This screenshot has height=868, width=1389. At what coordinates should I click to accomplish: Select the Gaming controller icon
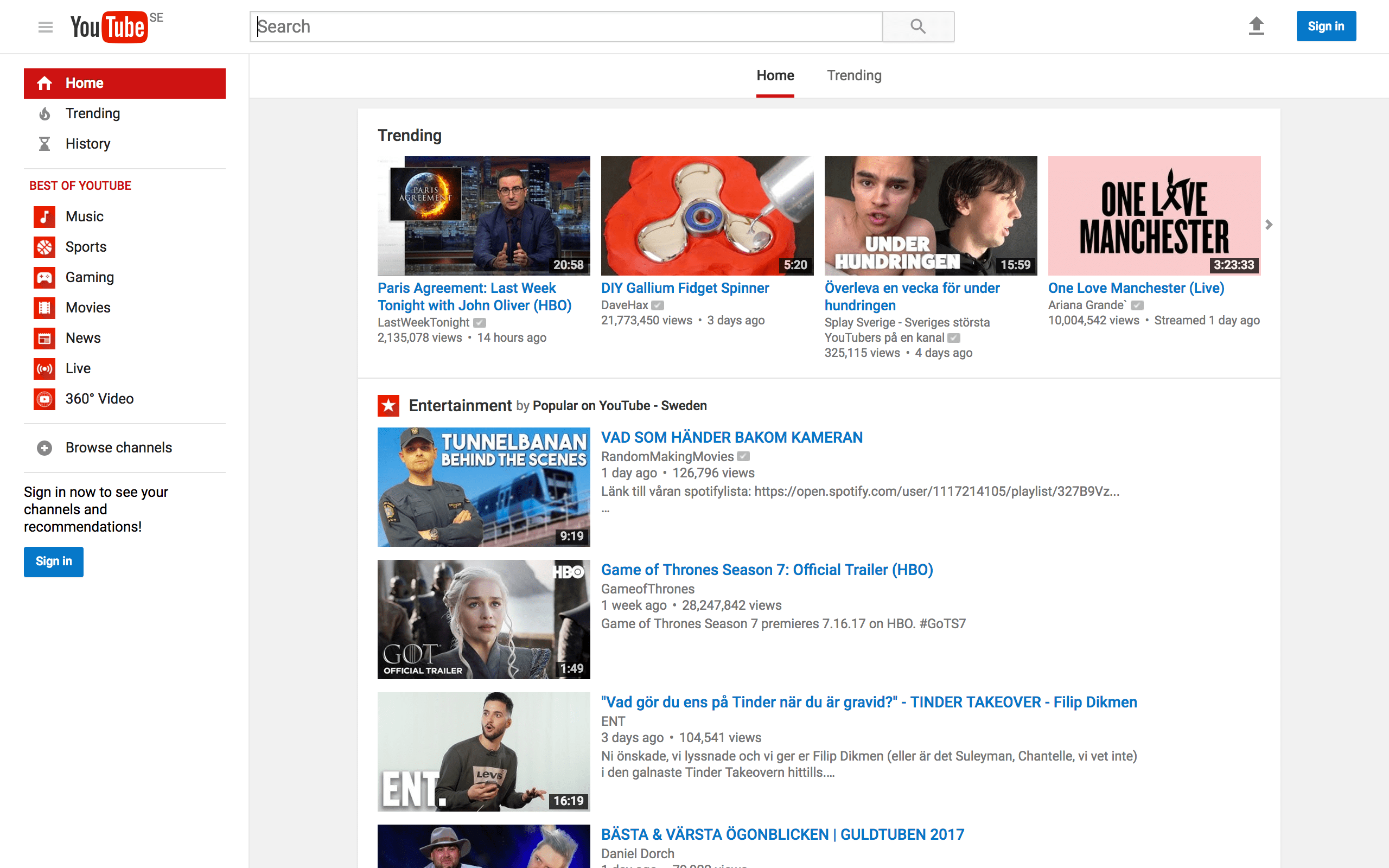coord(44,277)
